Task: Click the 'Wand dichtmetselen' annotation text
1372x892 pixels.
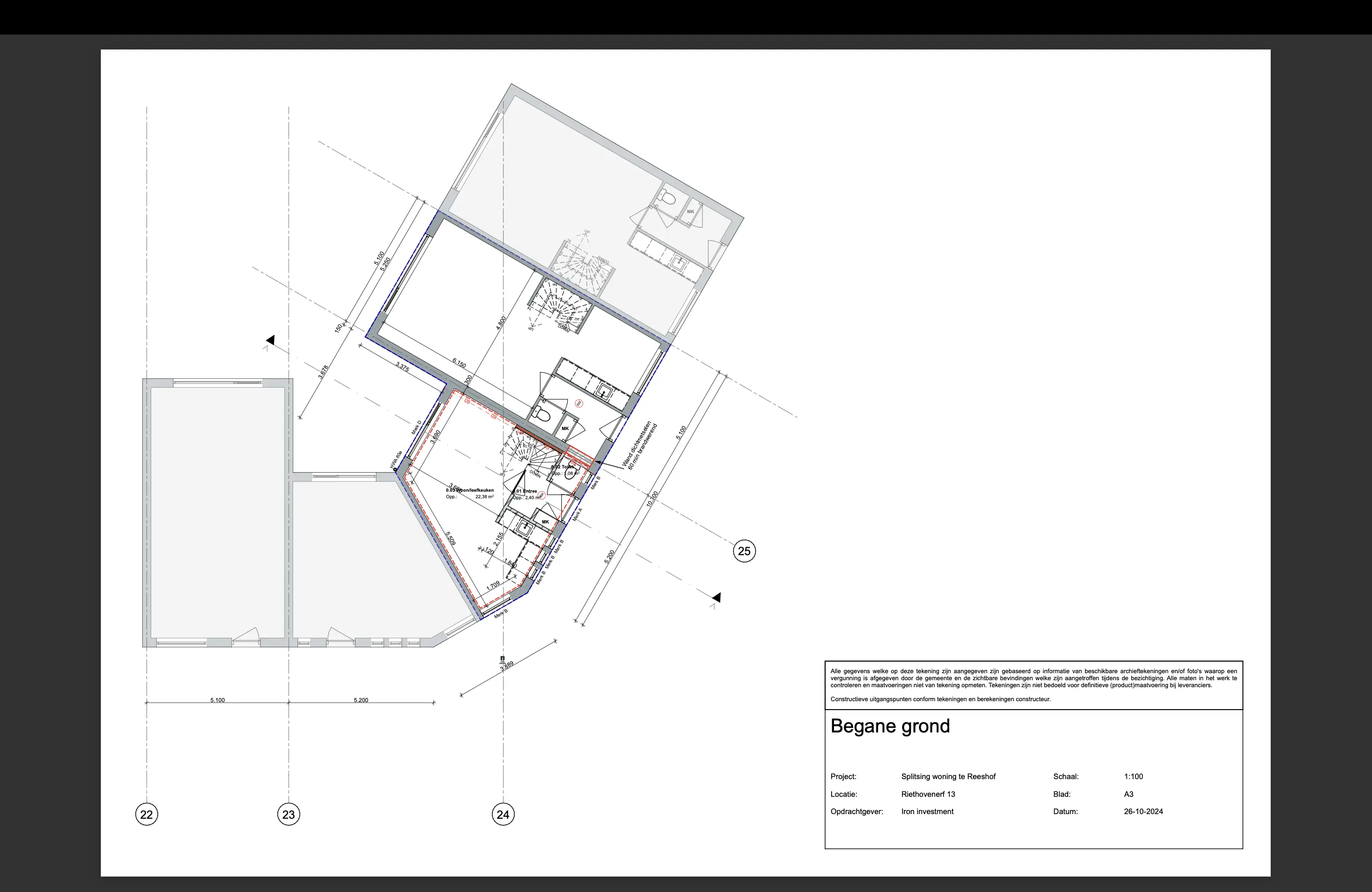Action: [637, 444]
